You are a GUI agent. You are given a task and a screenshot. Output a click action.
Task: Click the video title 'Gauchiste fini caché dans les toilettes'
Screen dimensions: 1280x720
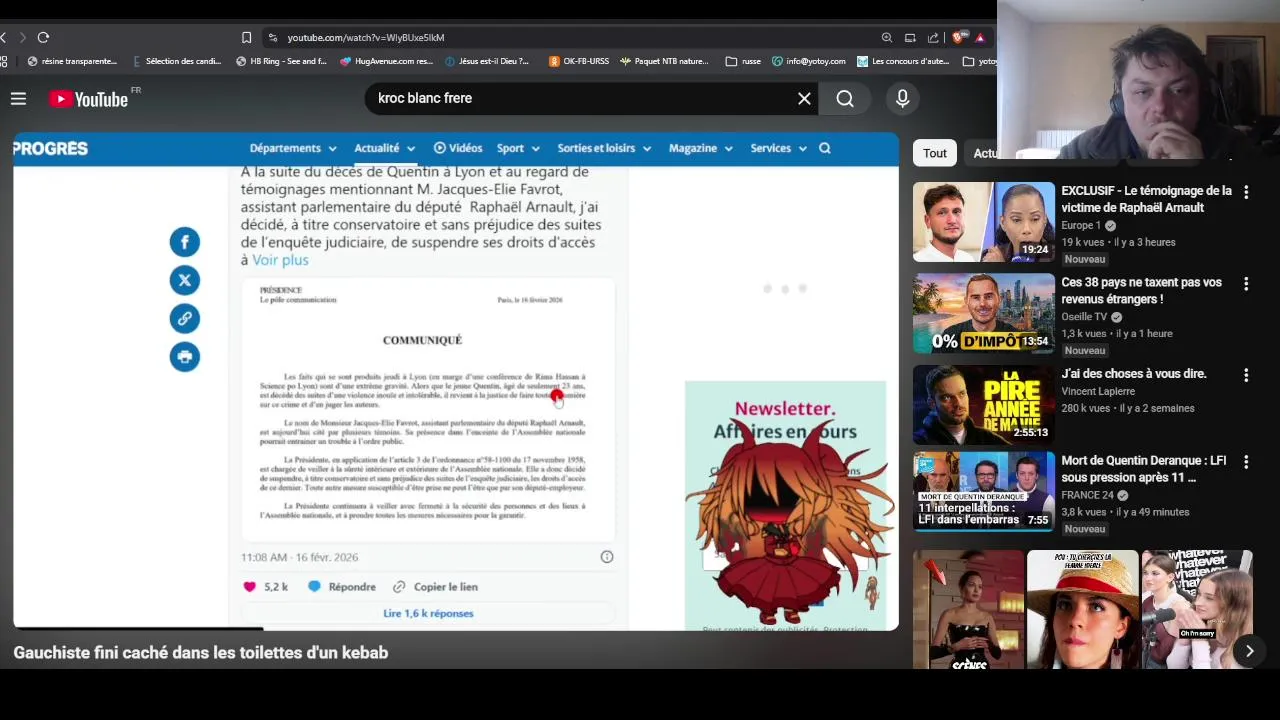click(200, 653)
